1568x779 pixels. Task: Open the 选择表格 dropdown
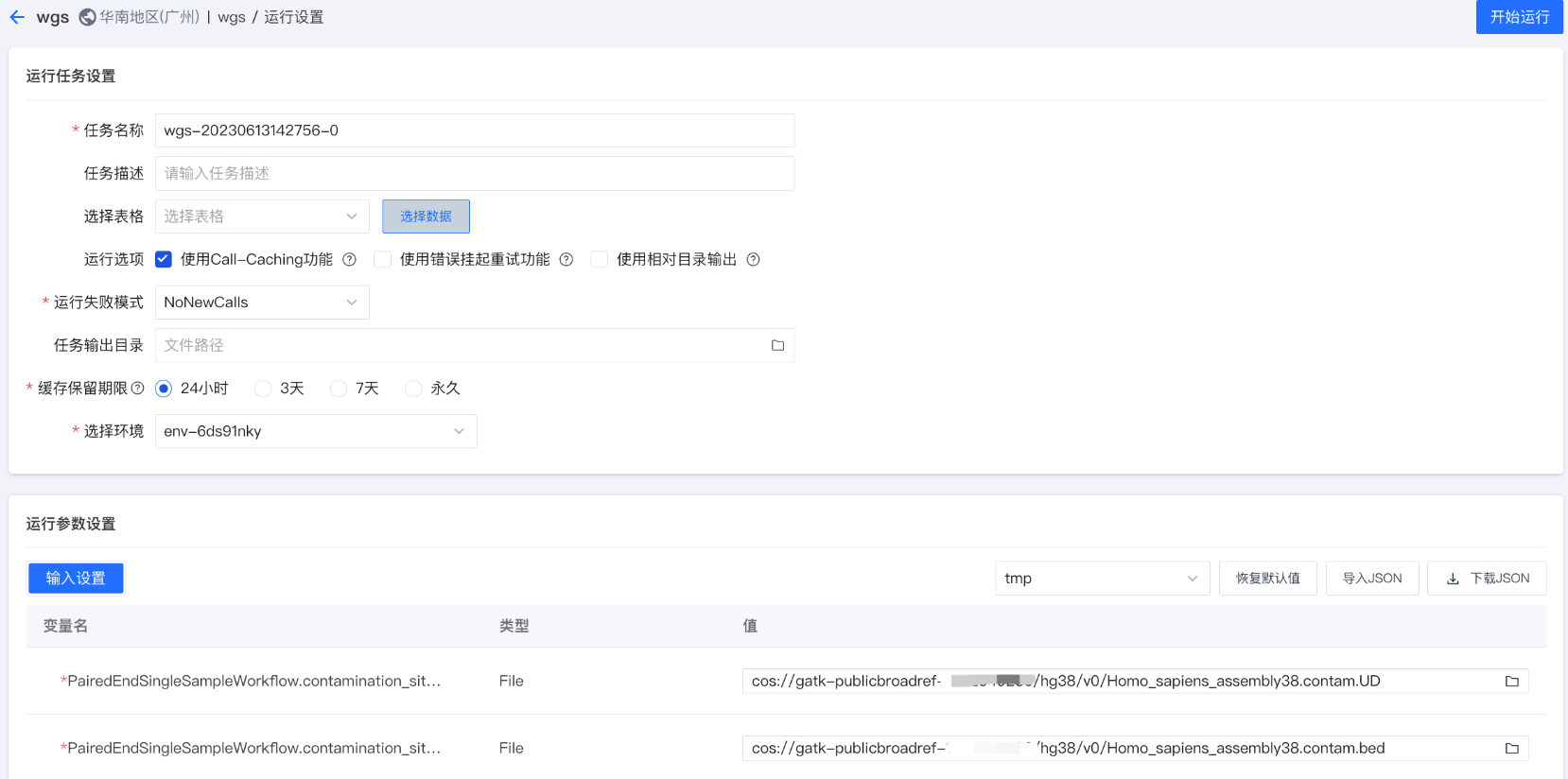tap(262, 216)
